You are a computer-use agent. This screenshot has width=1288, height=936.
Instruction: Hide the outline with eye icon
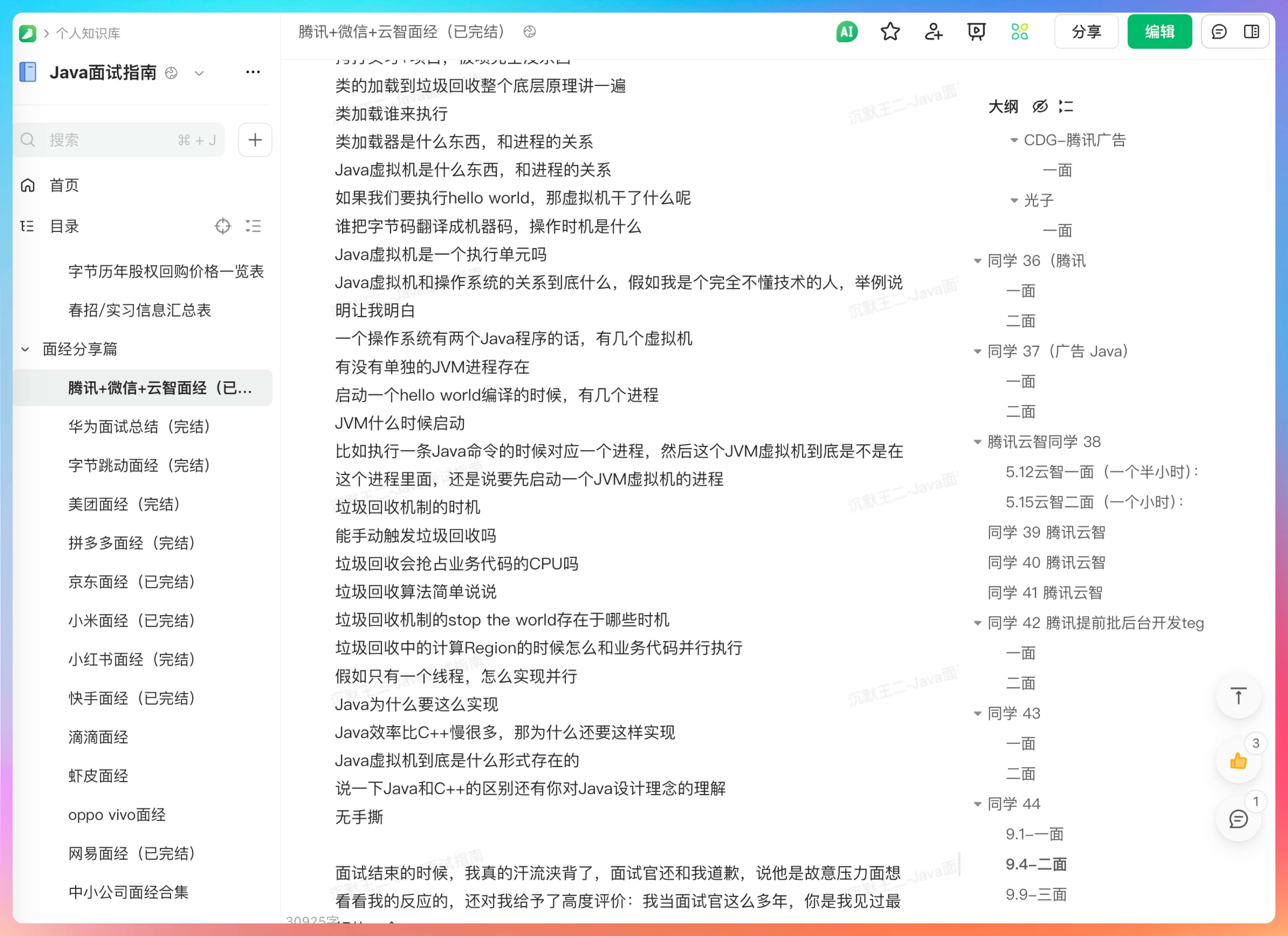(1040, 106)
